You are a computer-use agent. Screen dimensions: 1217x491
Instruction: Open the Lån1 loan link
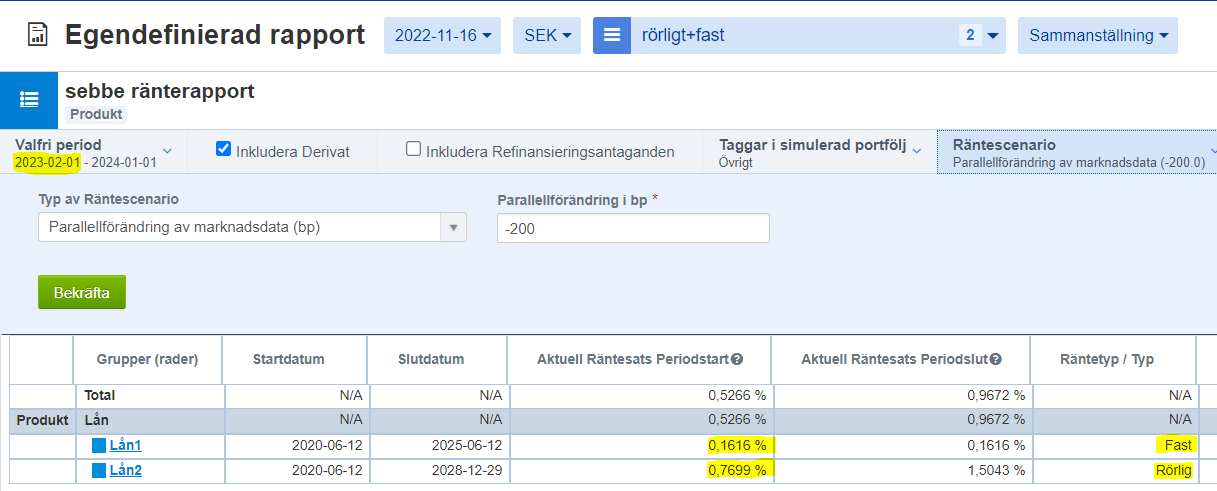click(125, 446)
